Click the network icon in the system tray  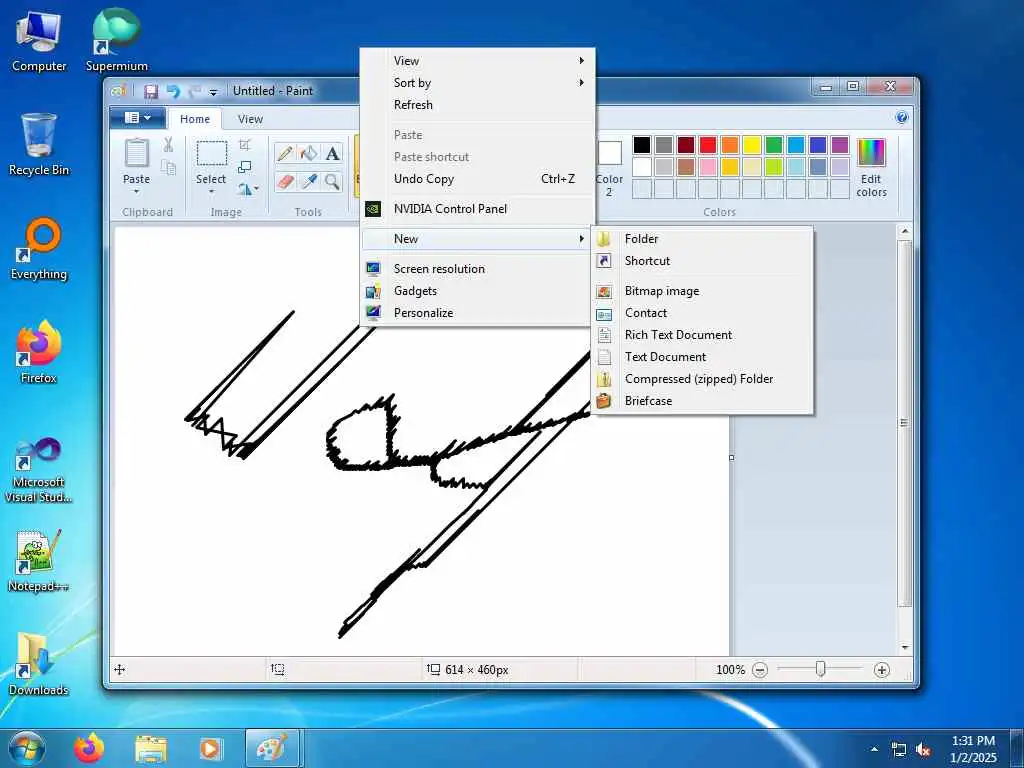(x=899, y=750)
